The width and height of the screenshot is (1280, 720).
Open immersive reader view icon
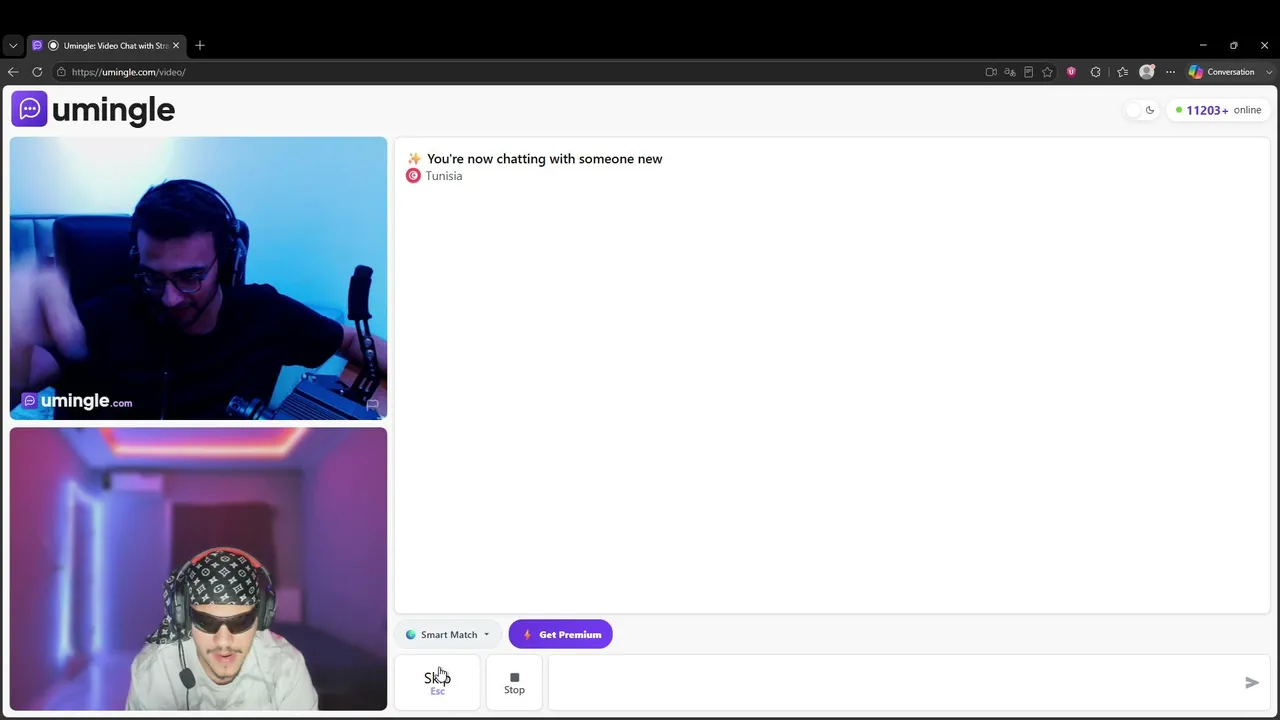pyautogui.click(x=1028, y=72)
